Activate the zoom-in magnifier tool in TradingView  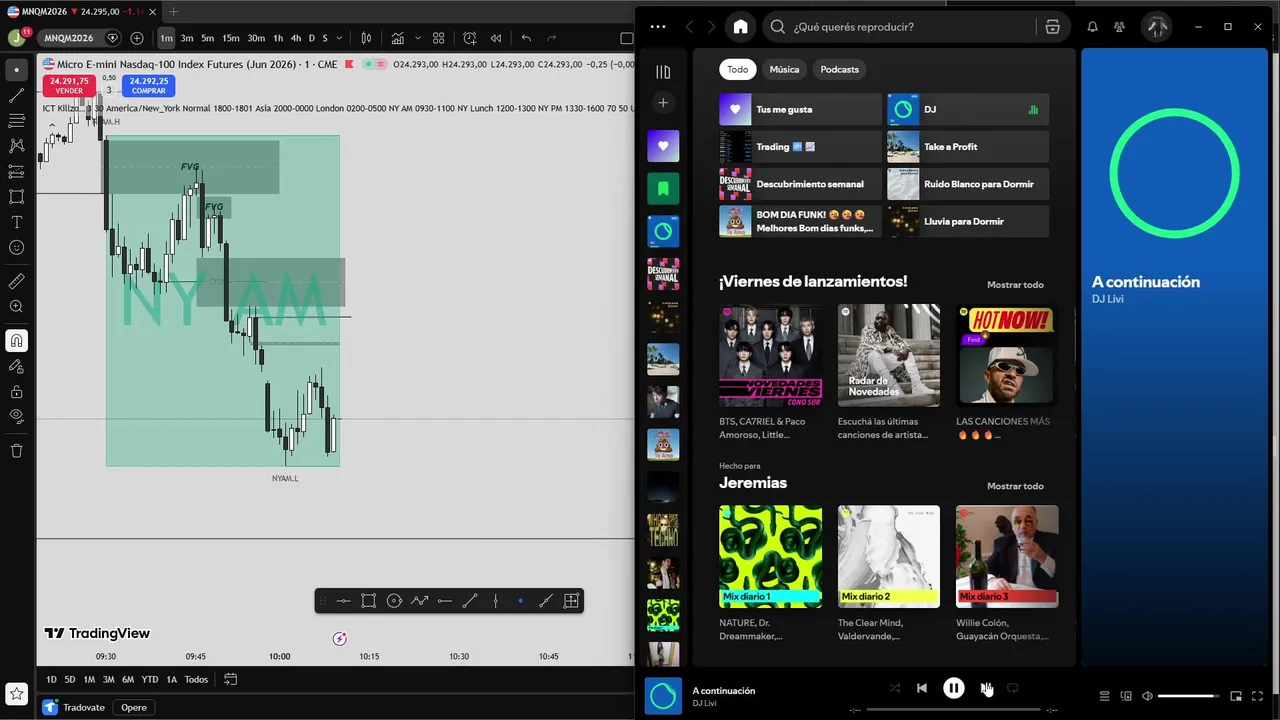16,307
